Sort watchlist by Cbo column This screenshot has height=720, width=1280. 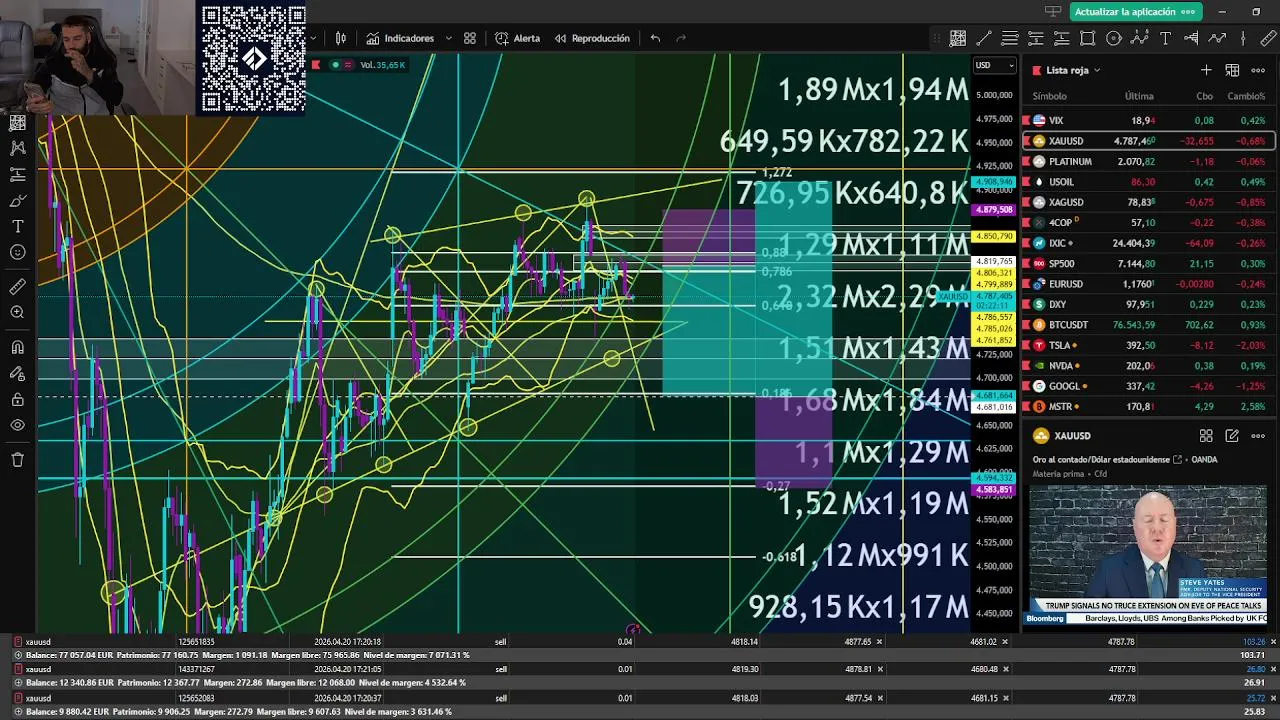[x=1204, y=96]
